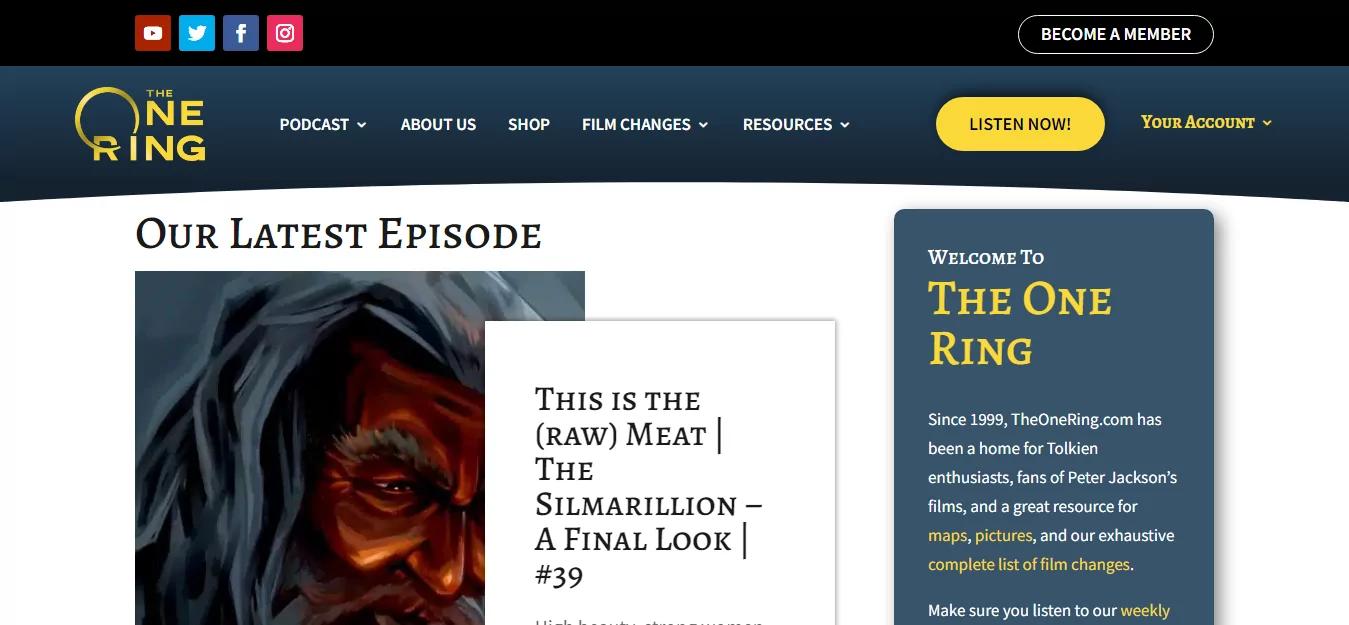
Task: Click 'The One Ring' sidebar heading
Action: click(1020, 324)
